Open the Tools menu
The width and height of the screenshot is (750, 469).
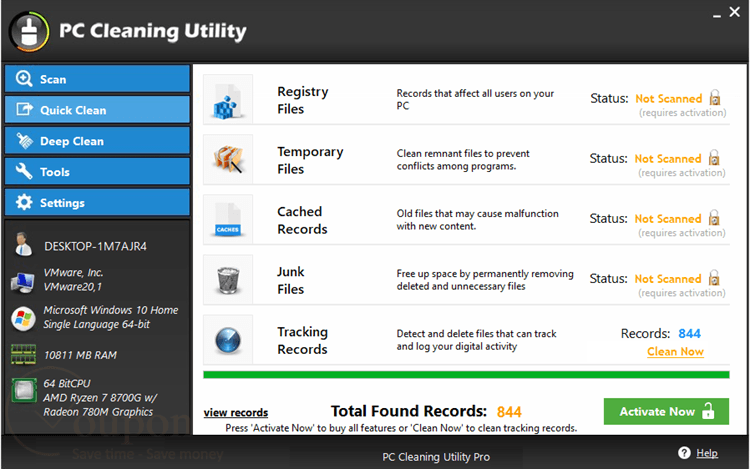point(98,171)
